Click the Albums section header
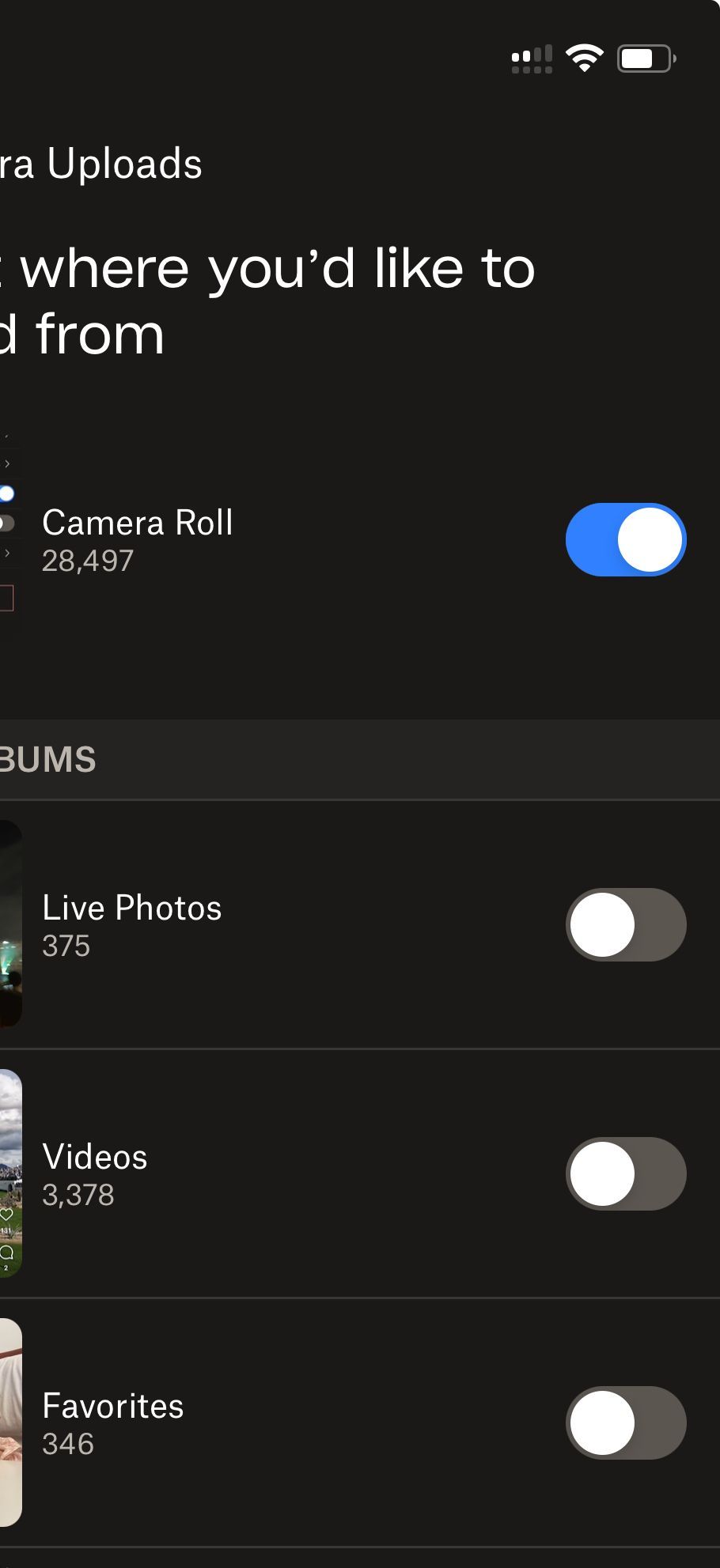This screenshot has height=1568, width=720. (x=47, y=759)
